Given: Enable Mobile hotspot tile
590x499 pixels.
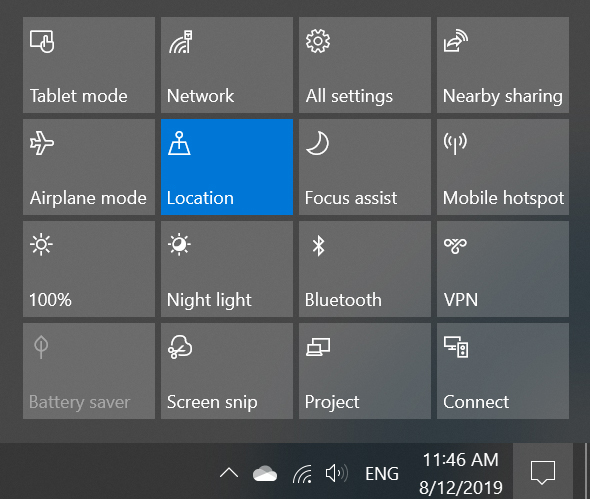Looking at the screenshot, I should (x=503, y=167).
